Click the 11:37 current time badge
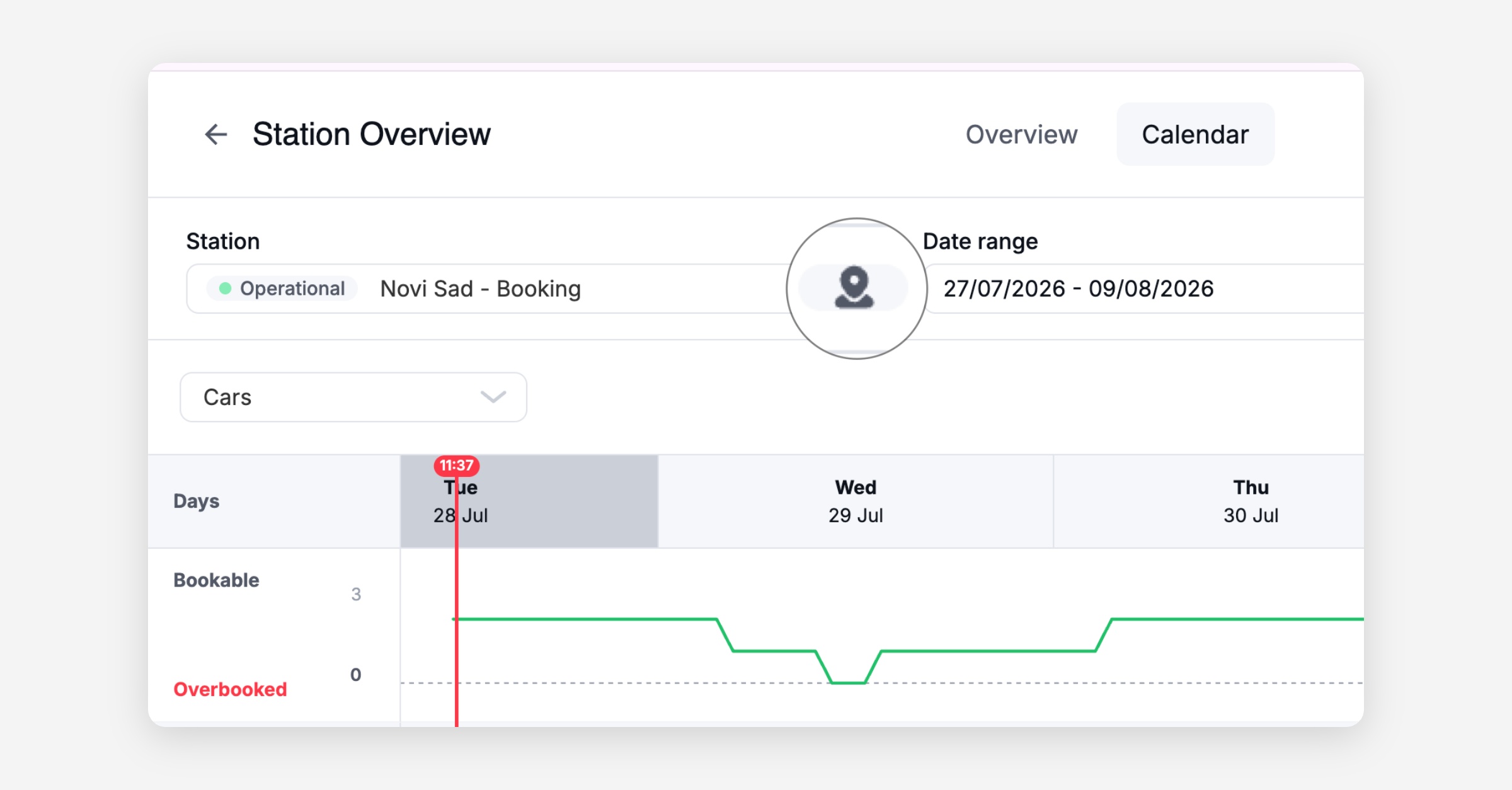Viewport: 1512px width, 790px height. coord(457,466)
